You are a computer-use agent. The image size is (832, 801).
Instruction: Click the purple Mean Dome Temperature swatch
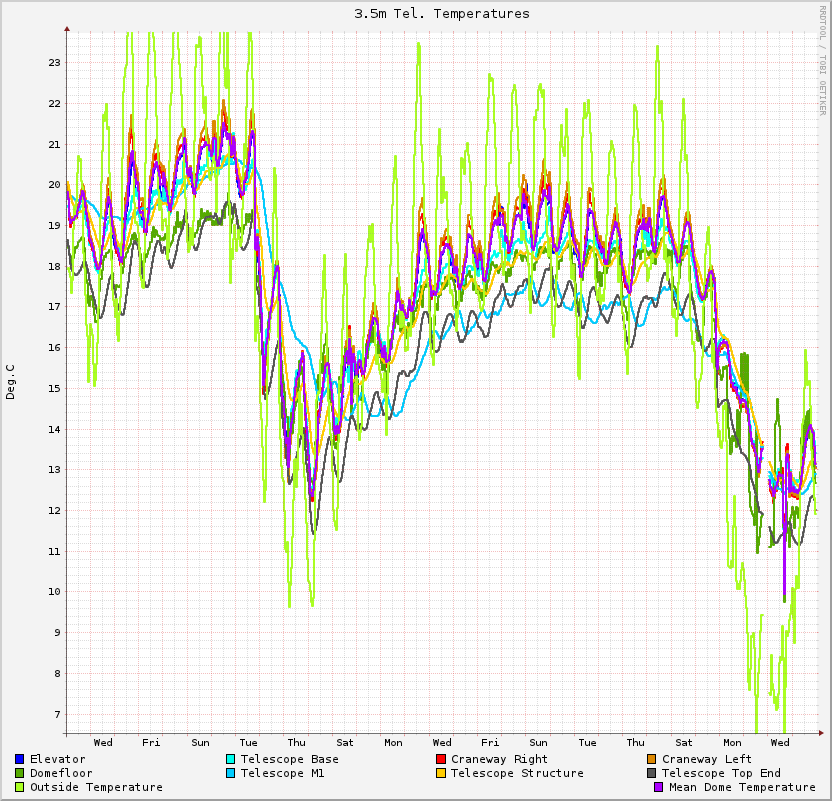pyautogui.click(x=659, y=787)
